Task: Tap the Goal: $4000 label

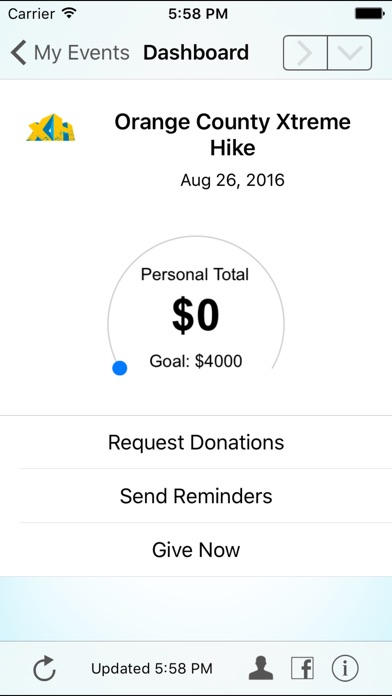Action: [196, 361]
